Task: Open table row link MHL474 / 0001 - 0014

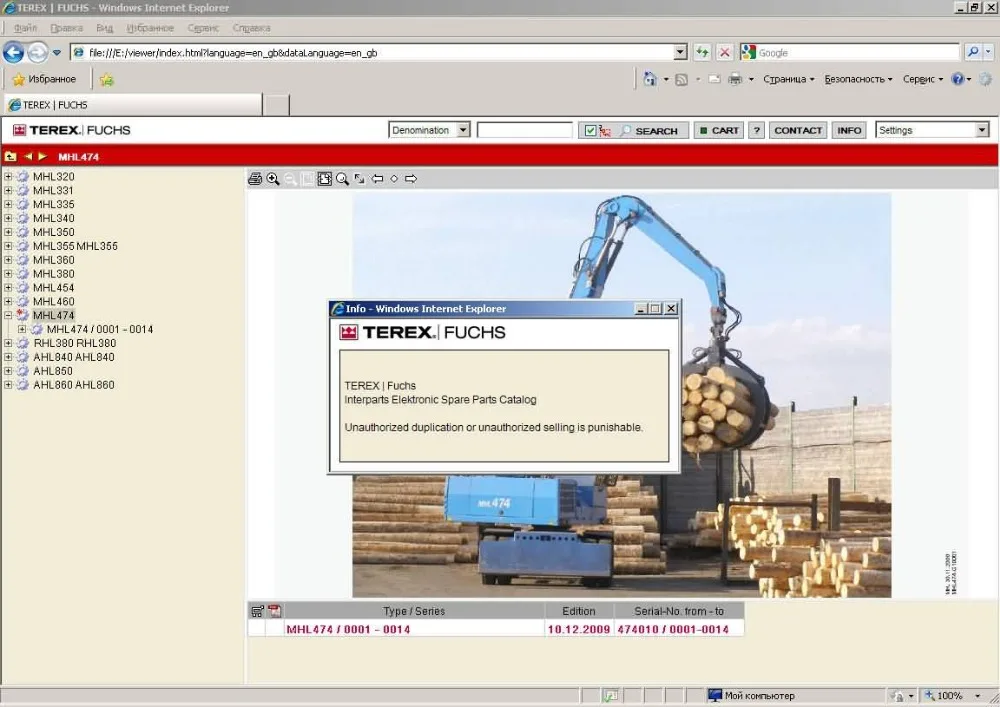Action: click(x=348, y=629)
